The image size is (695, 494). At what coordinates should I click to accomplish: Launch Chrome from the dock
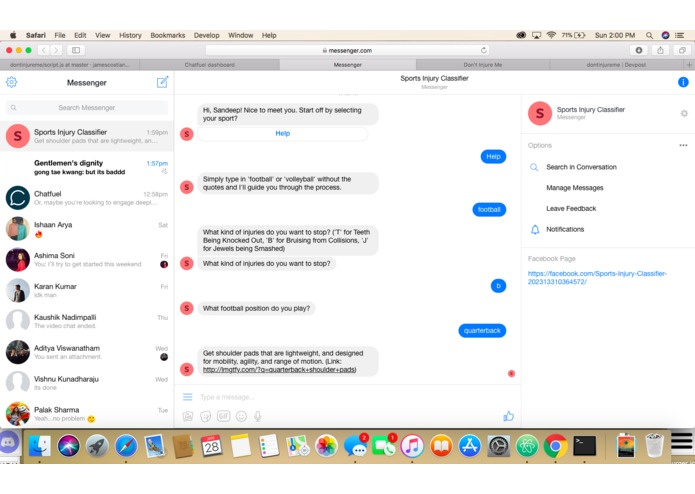555,446
